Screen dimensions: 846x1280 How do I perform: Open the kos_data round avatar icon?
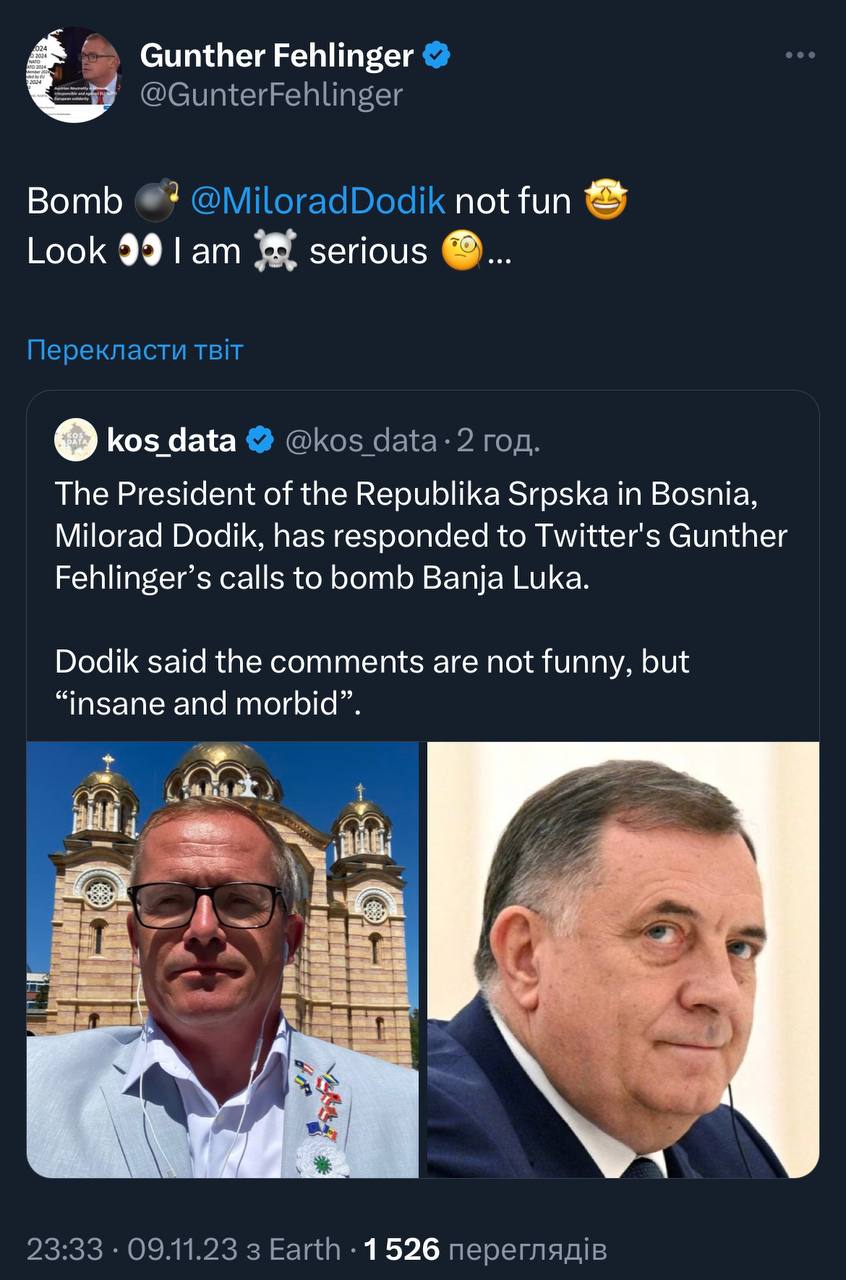[76, 440]
